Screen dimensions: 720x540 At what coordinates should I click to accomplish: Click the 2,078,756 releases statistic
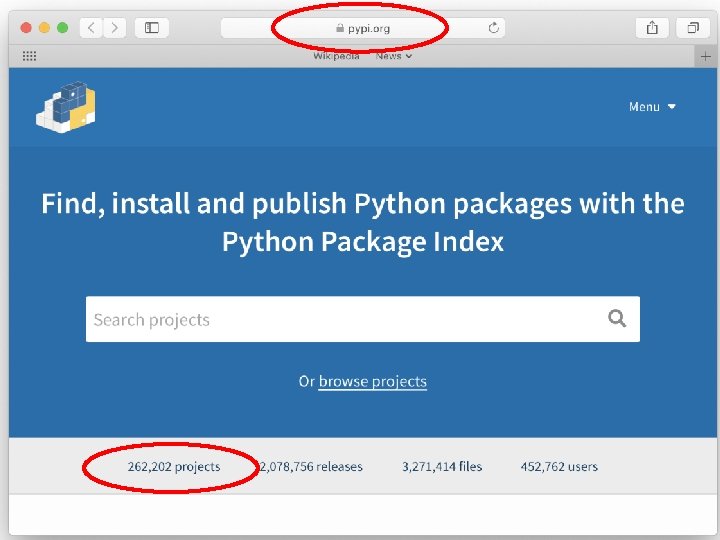tap(311, 467)
